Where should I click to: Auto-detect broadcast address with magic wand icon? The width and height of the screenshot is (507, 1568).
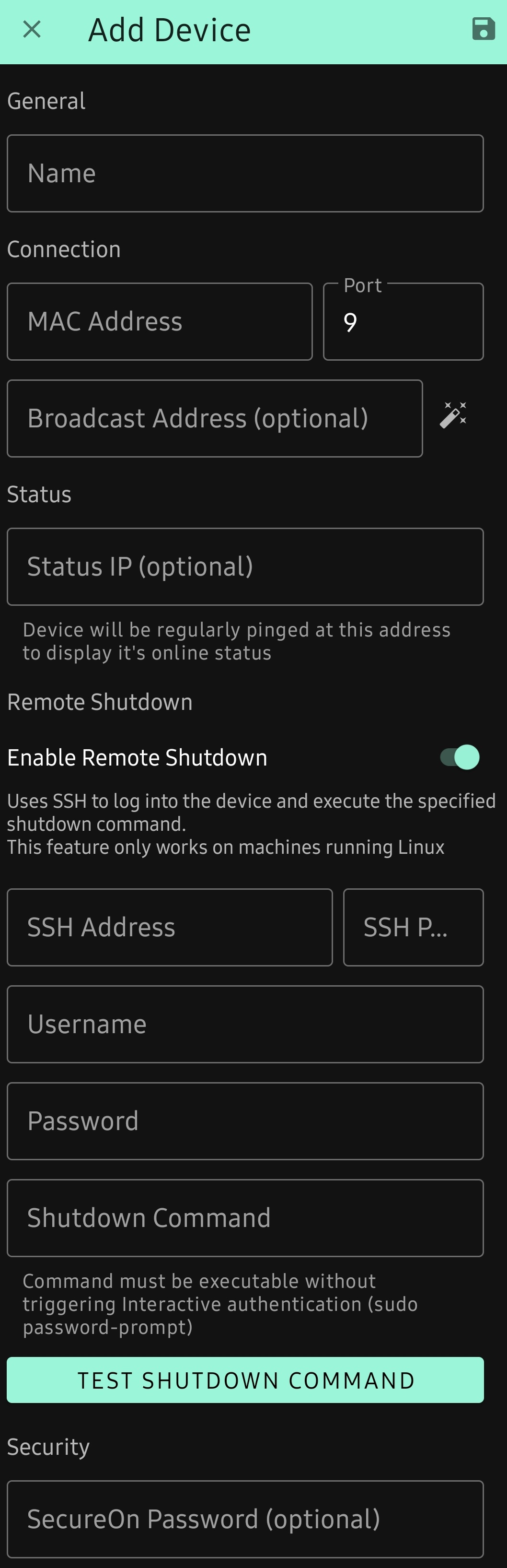point(453,416)
